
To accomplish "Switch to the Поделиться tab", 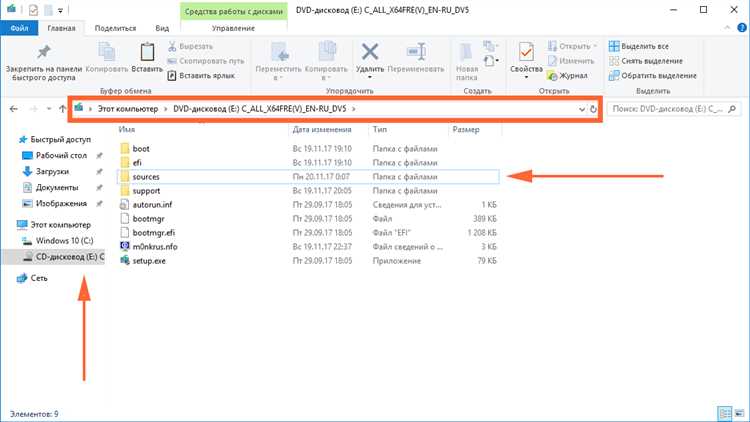I will pos(115,28).
